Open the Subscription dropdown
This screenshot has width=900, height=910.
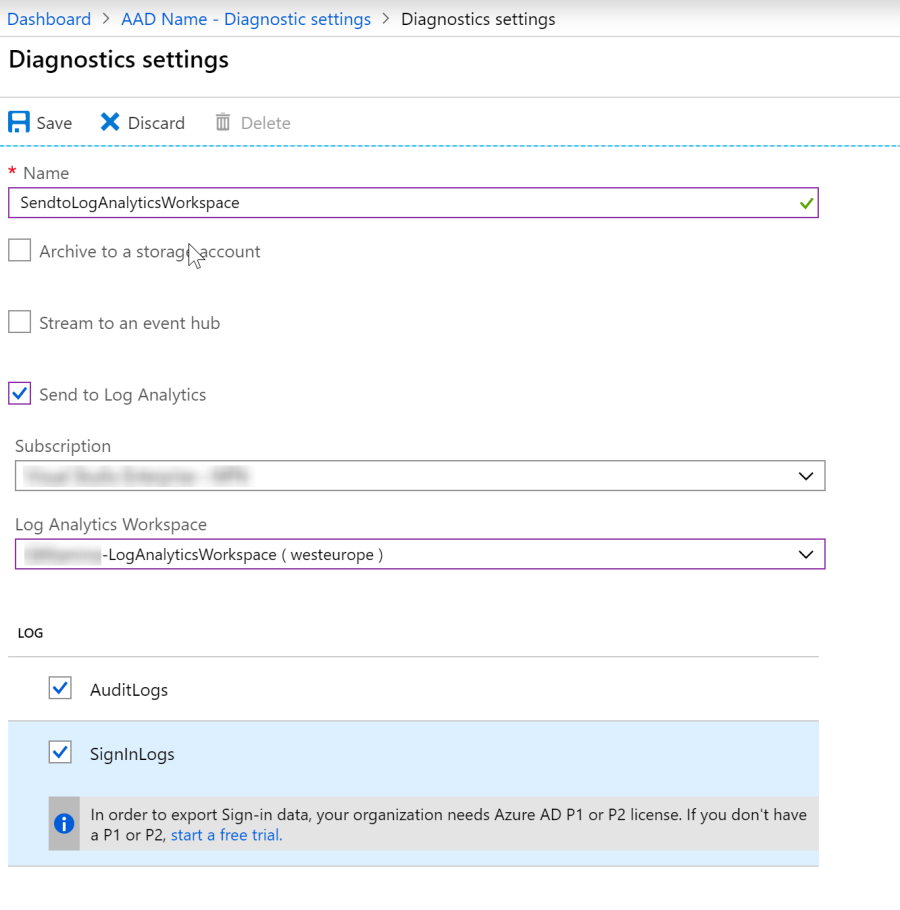pos(420,476)
